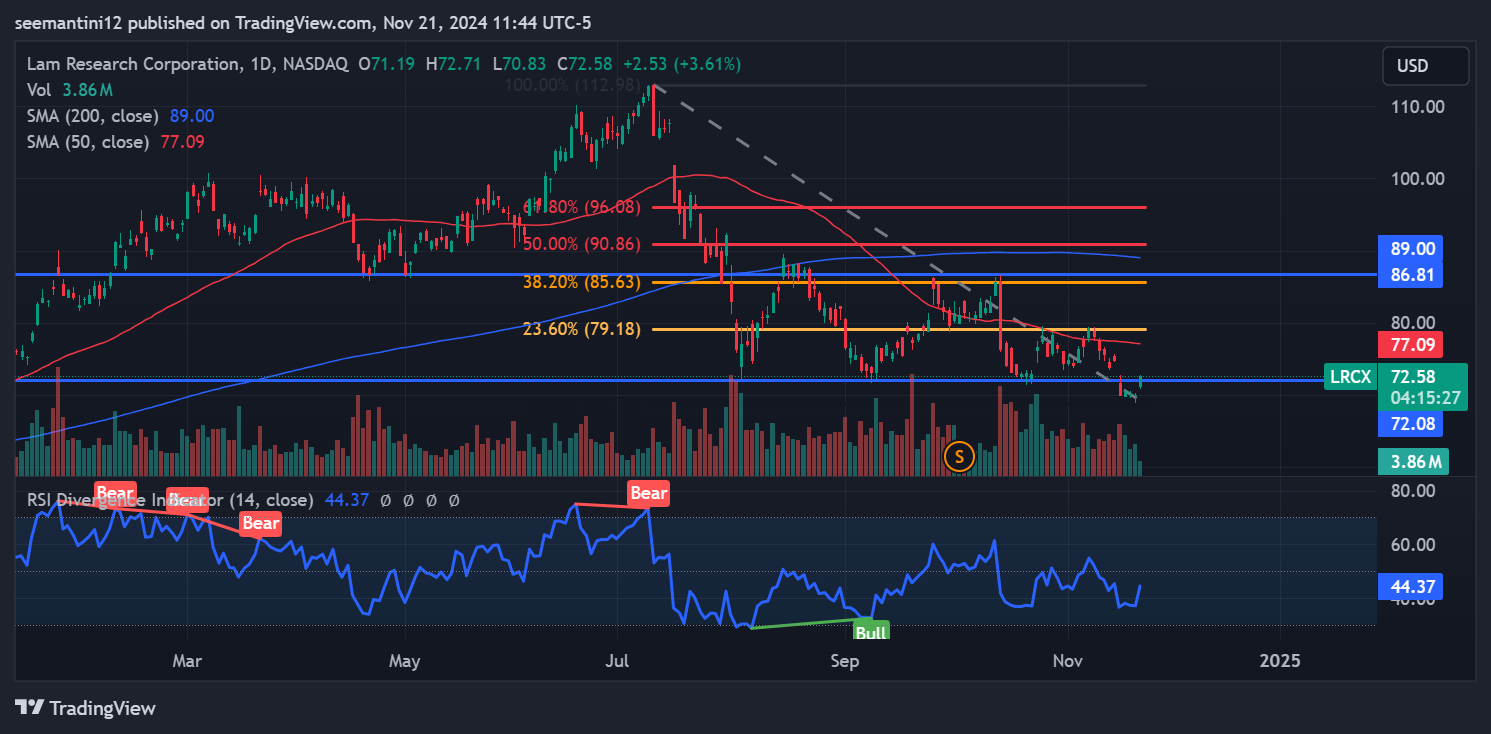The width and height of the screenshot is (1491, 734).
Task: Click the 72.08 blue price label
Action: coord(1411,424)
